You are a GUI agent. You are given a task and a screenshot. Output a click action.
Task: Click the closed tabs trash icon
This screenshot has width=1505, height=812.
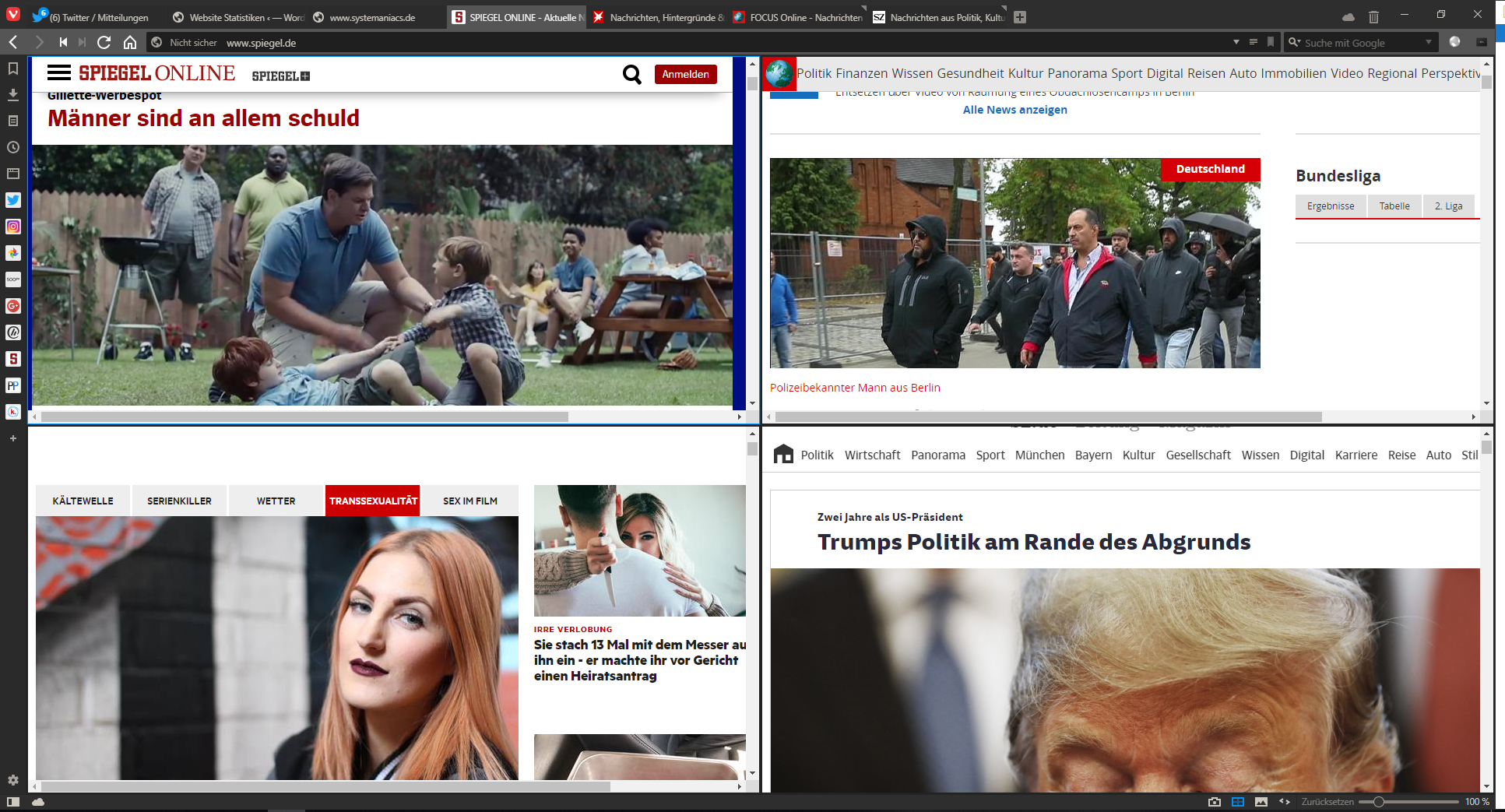1373,16
